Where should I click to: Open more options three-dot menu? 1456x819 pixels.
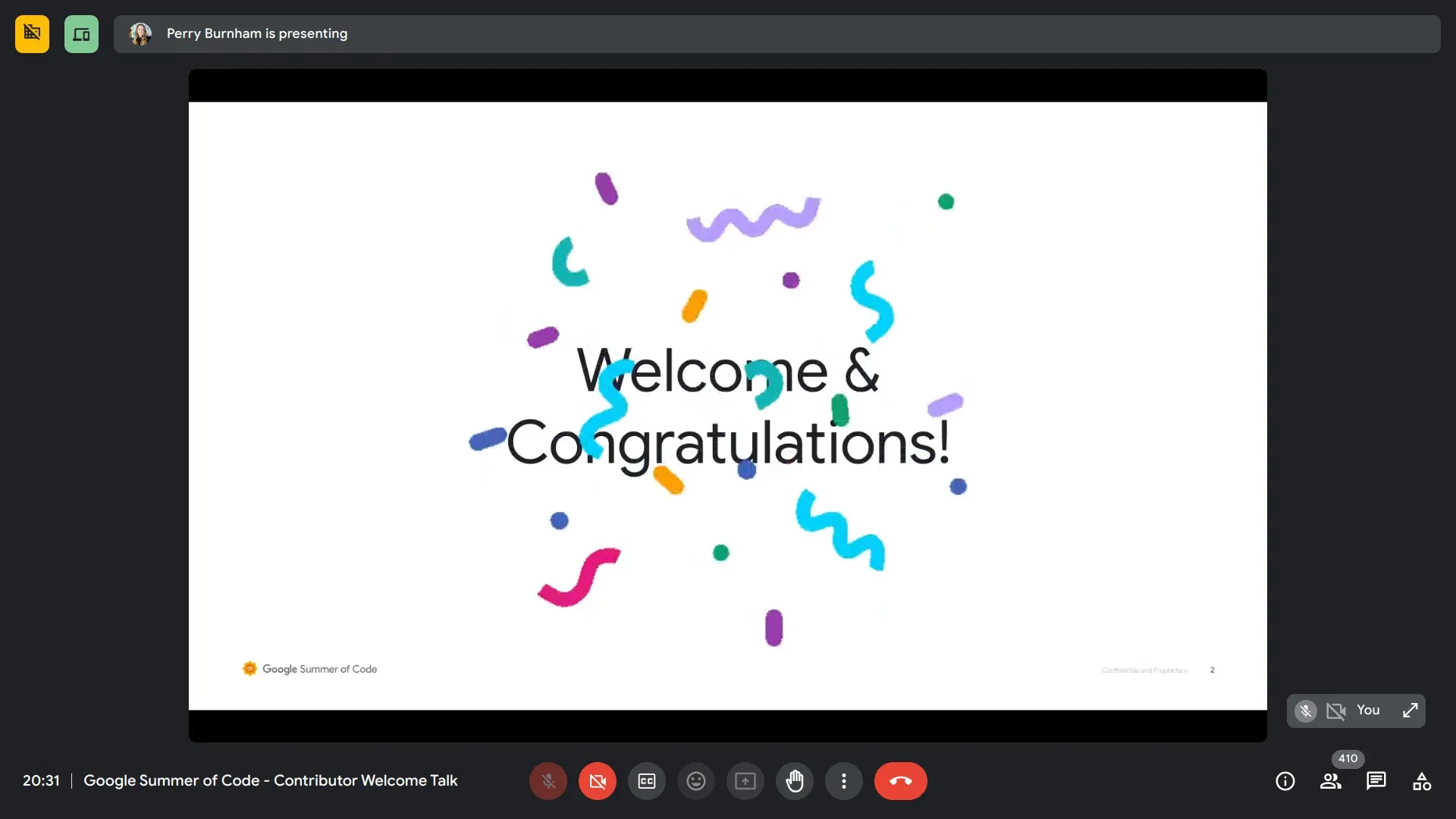[x=844, y=781]
